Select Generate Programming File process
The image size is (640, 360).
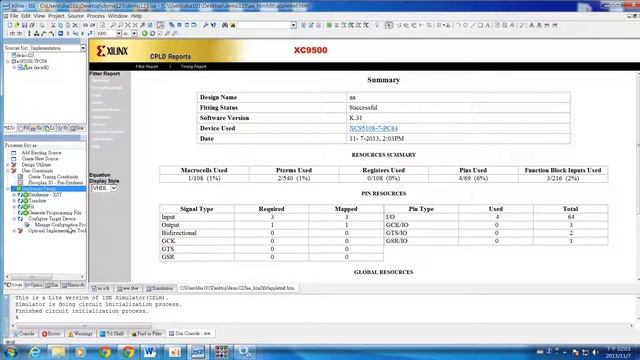(55, 213)
